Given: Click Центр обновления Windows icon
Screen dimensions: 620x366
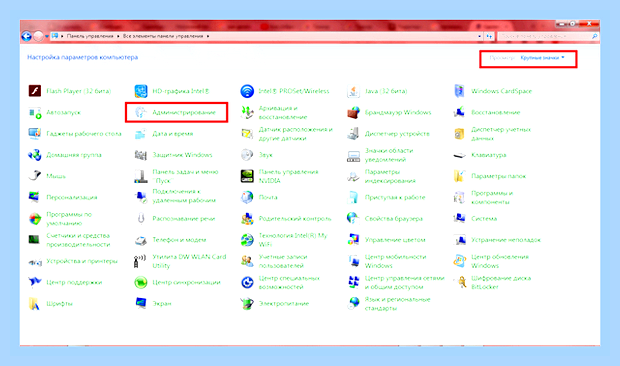Looking at the screenshot, I should (459, 261).
